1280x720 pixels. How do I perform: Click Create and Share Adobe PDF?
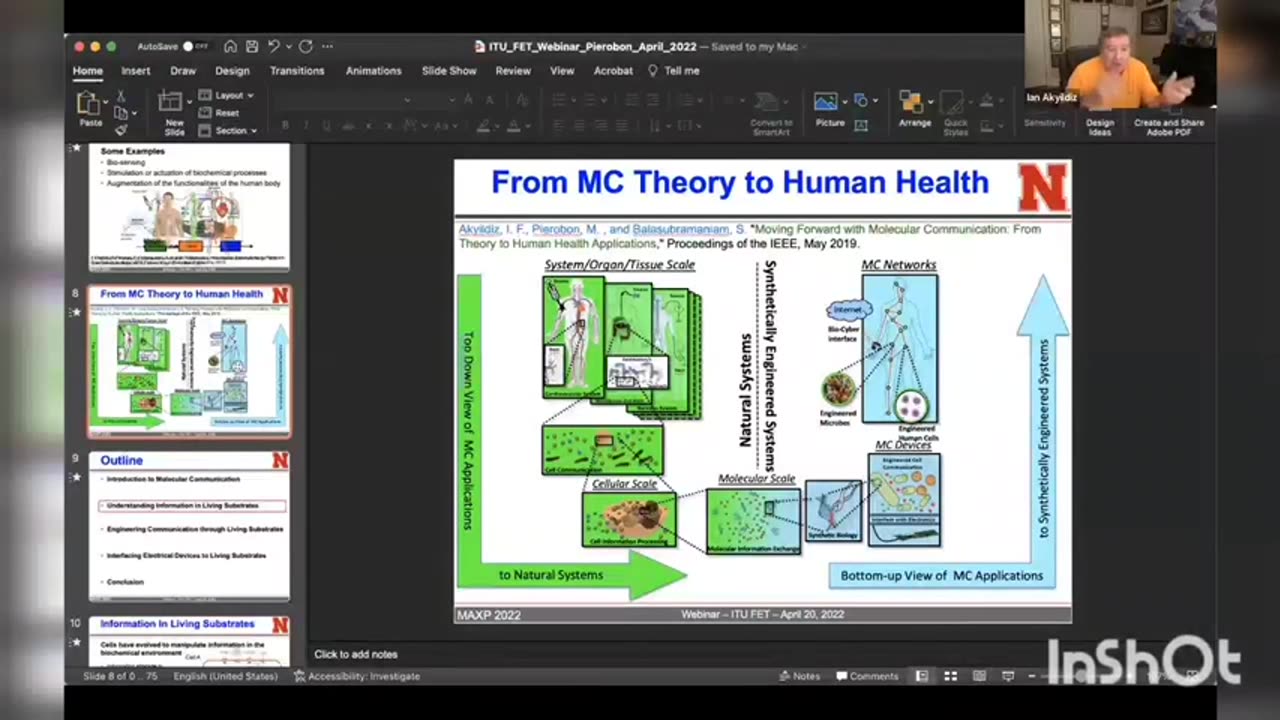(1168, 127)
